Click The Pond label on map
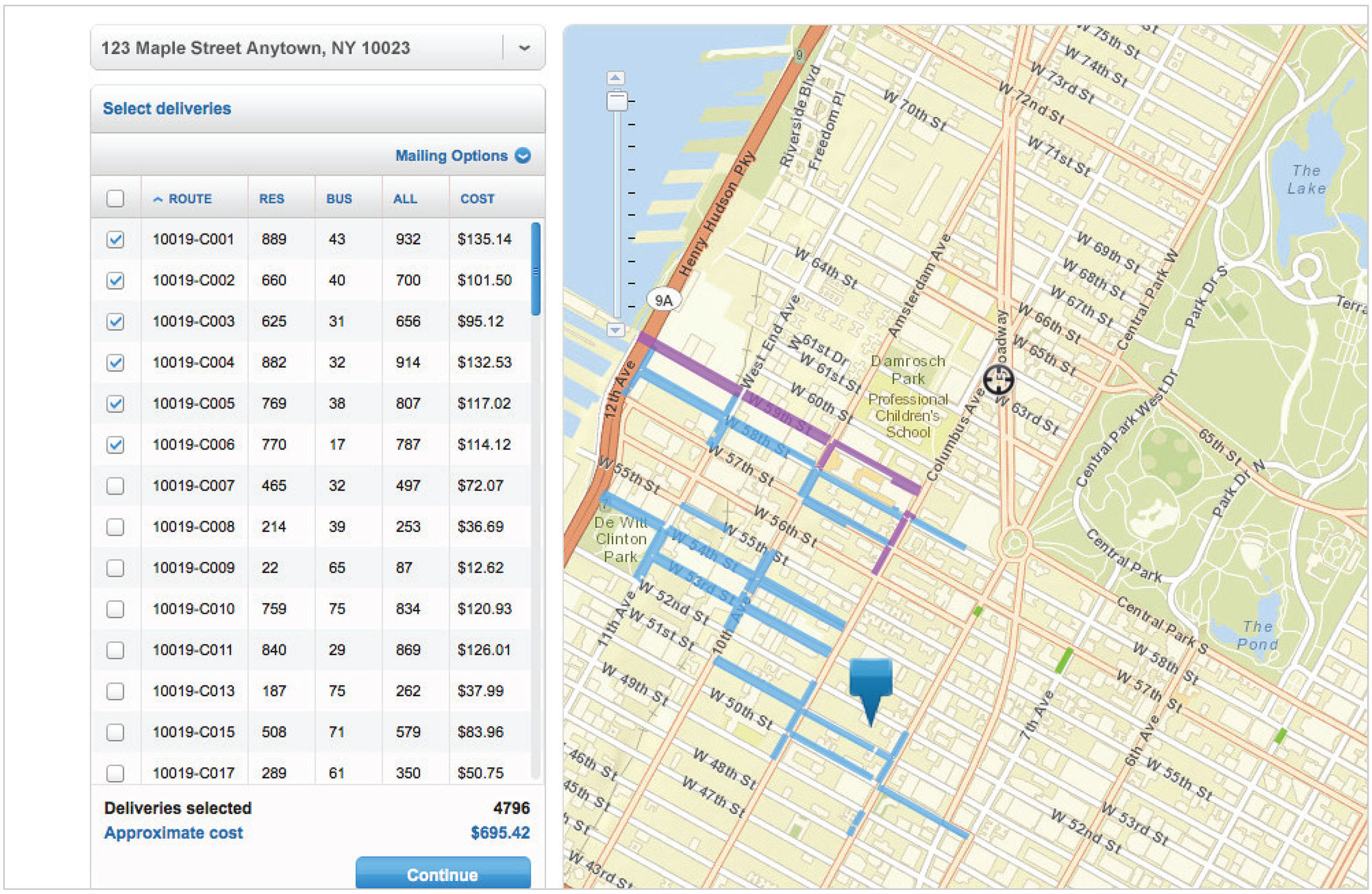Viewport: 1372px width, 894px height. [x=1257, y=635]
